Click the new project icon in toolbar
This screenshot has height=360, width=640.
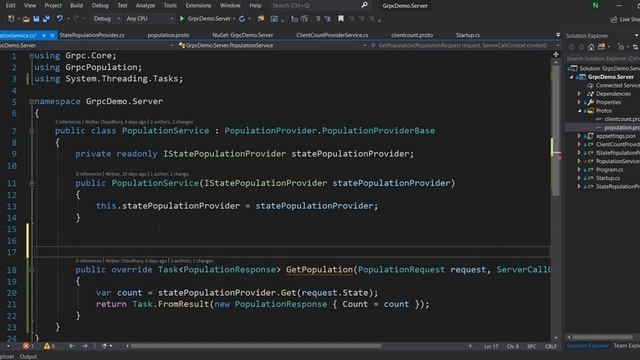[11, 19]
